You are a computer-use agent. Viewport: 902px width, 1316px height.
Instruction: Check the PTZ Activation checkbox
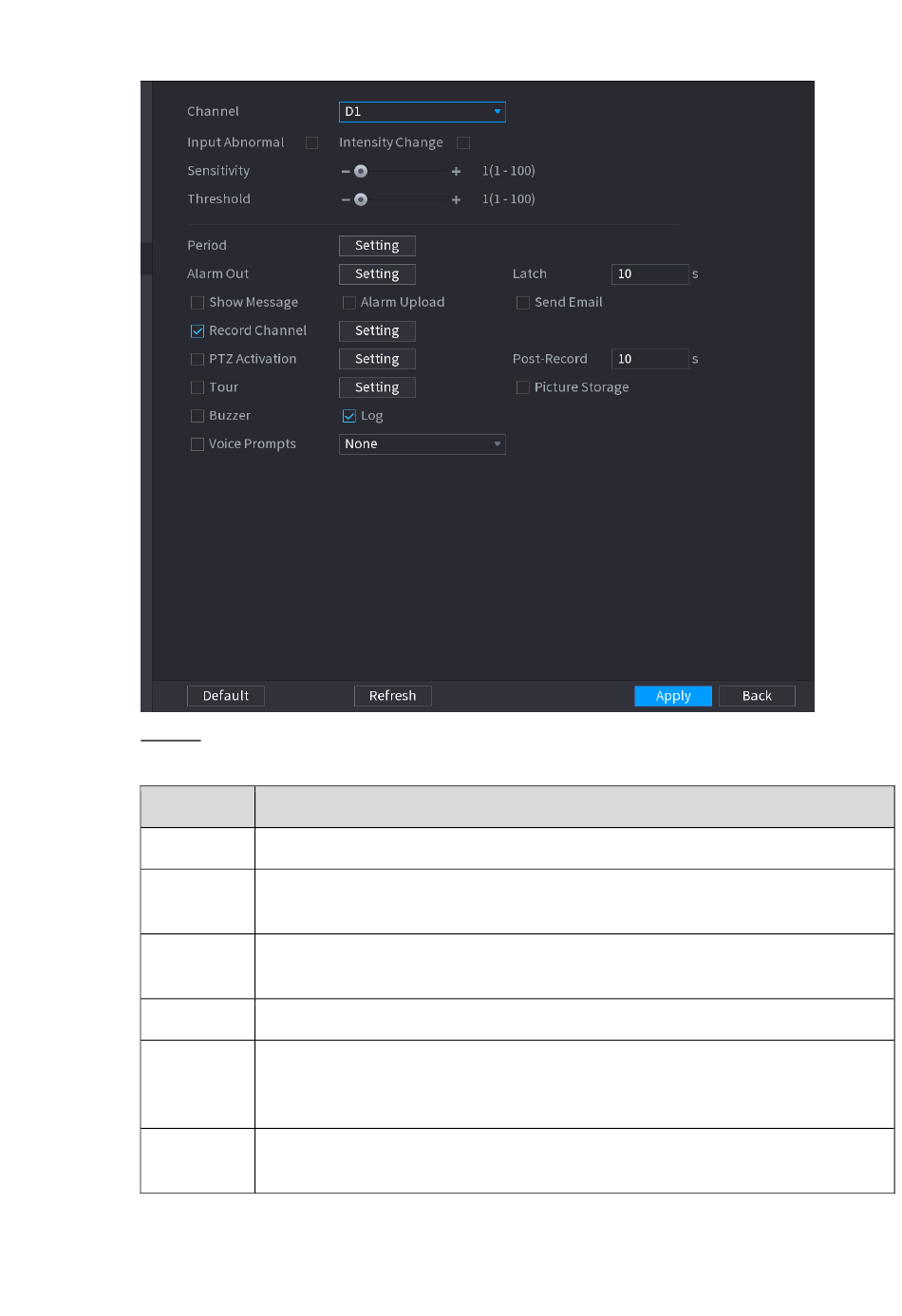(x=197, y=359)
